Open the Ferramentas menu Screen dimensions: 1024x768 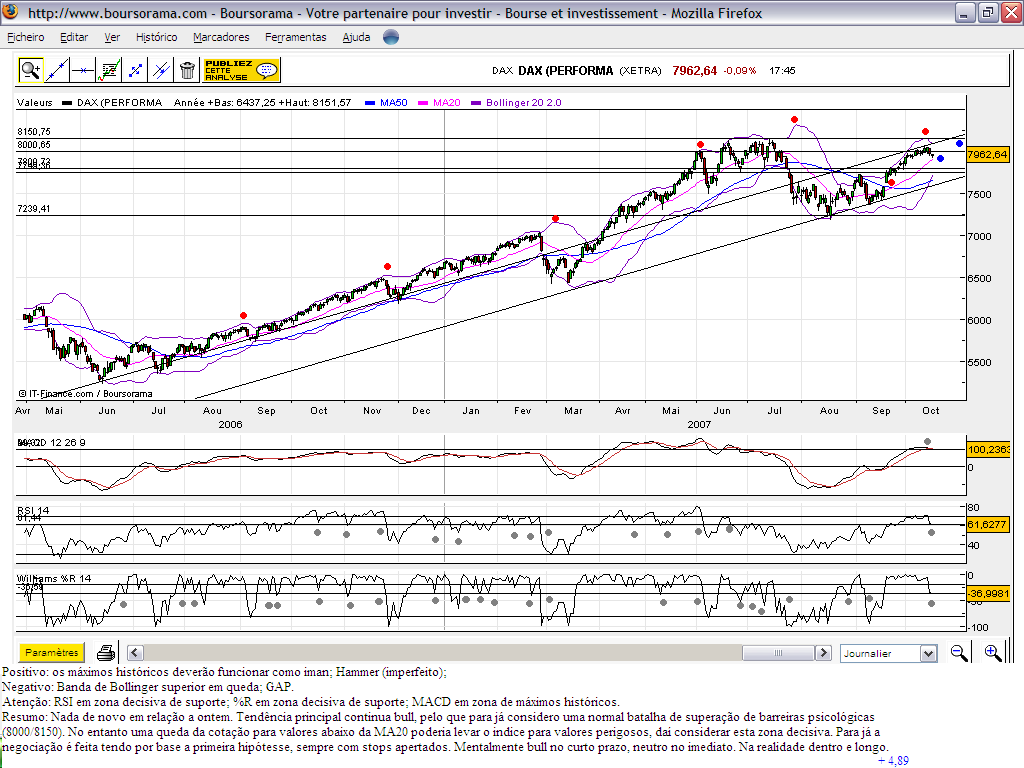[x=296, y=37]
